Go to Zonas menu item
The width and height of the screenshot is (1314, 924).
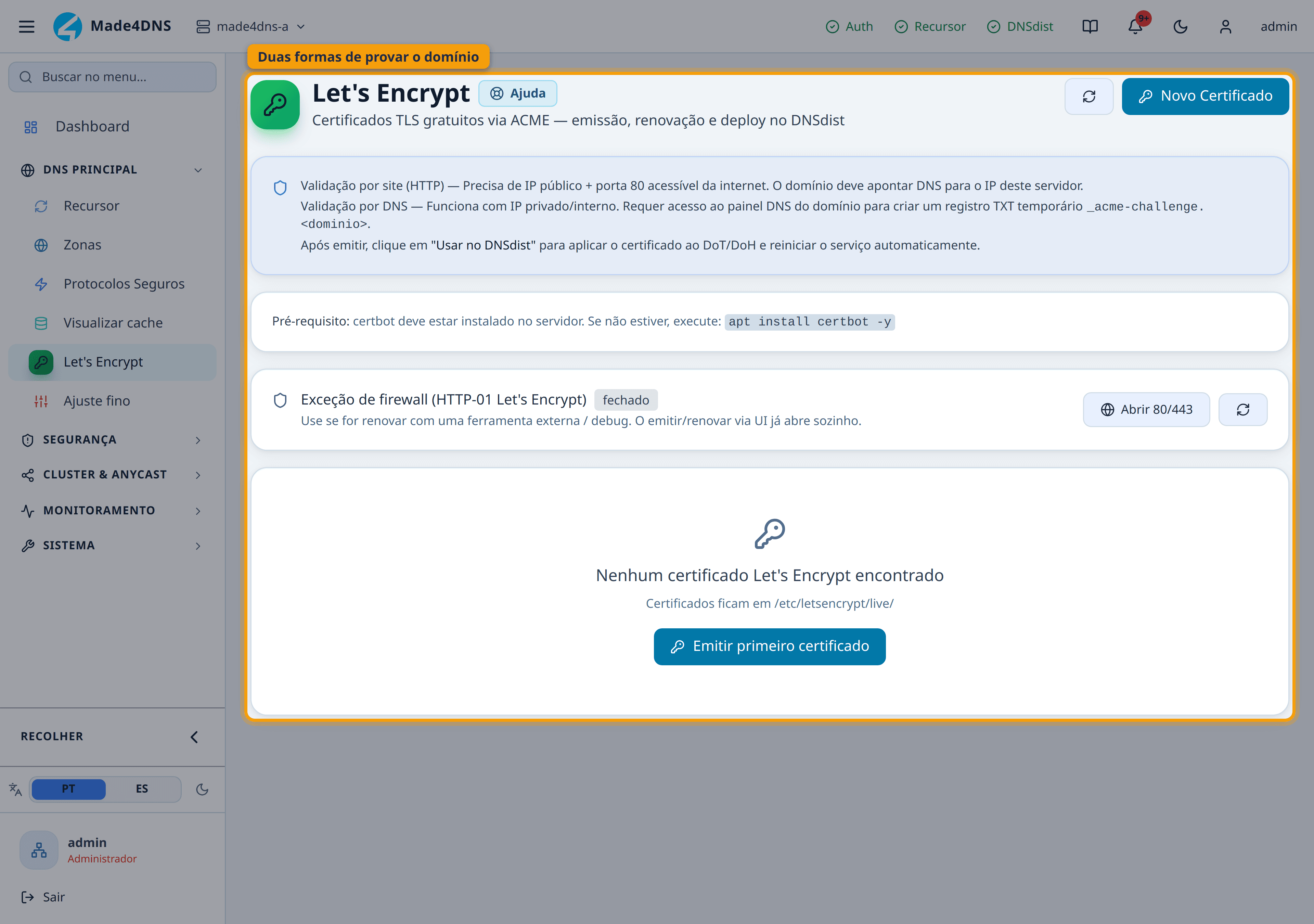(x=112, y=245)
